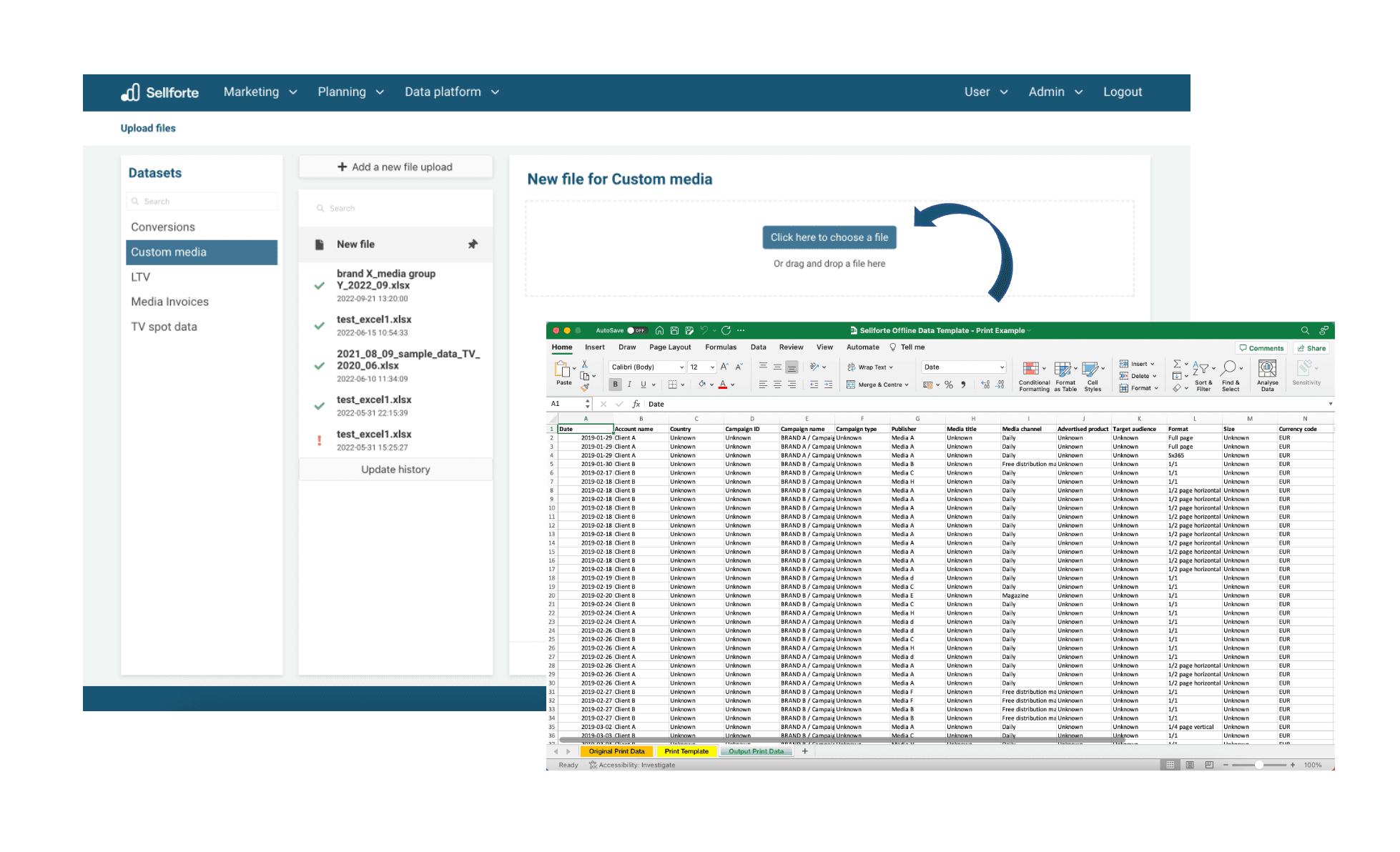Open the Data ribbon tab
The image size is (1400, 852).
click(759, 347)
